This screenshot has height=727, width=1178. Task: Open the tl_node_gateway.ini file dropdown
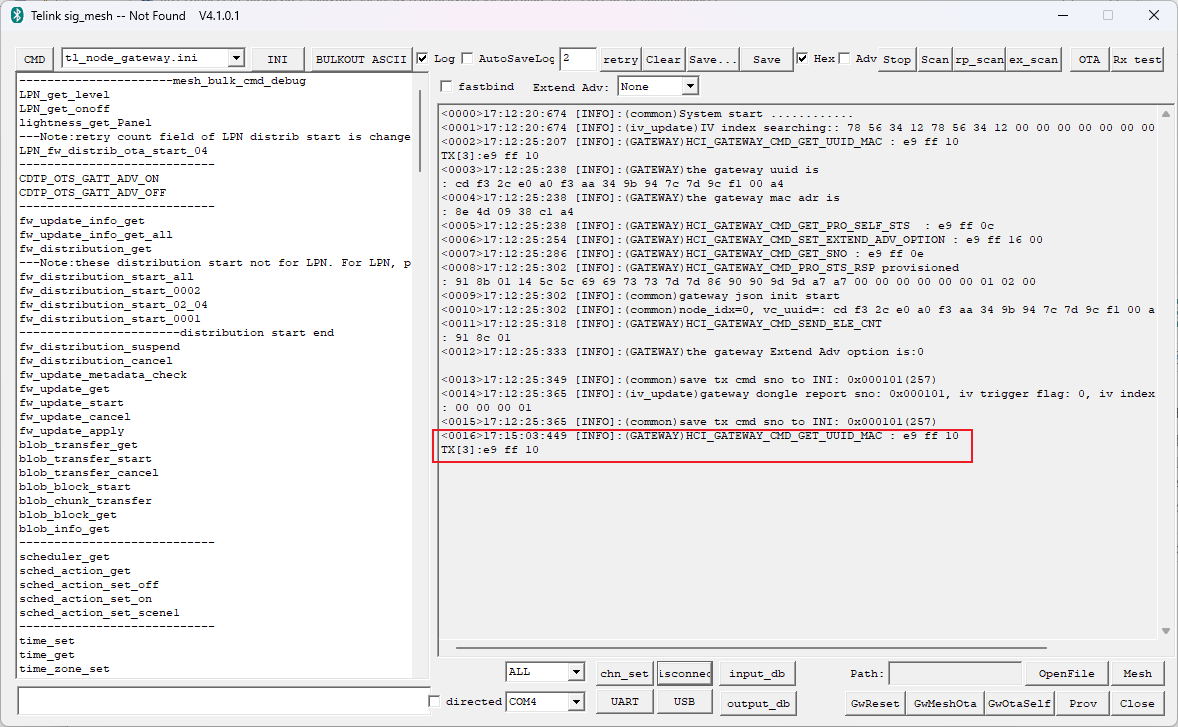click(236, 58)
